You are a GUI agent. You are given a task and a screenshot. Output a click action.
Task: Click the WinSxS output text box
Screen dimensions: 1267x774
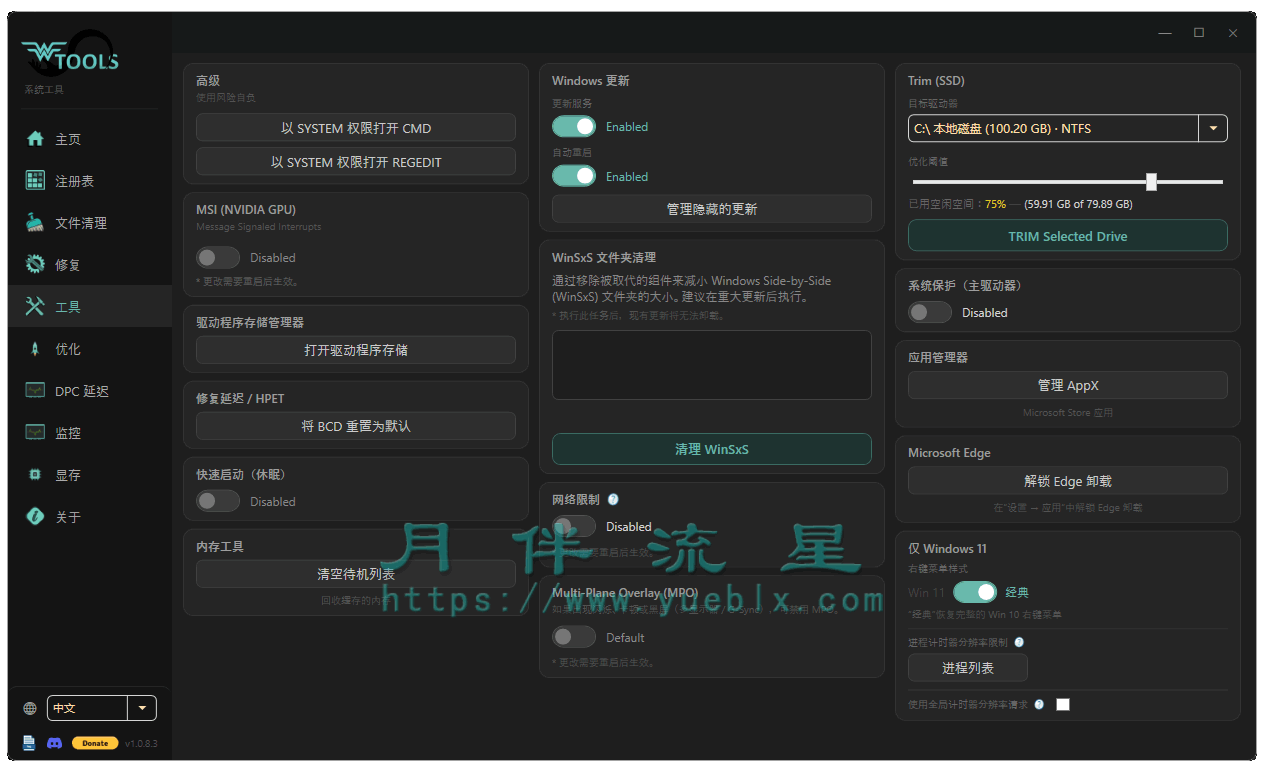tap(712, 365)
